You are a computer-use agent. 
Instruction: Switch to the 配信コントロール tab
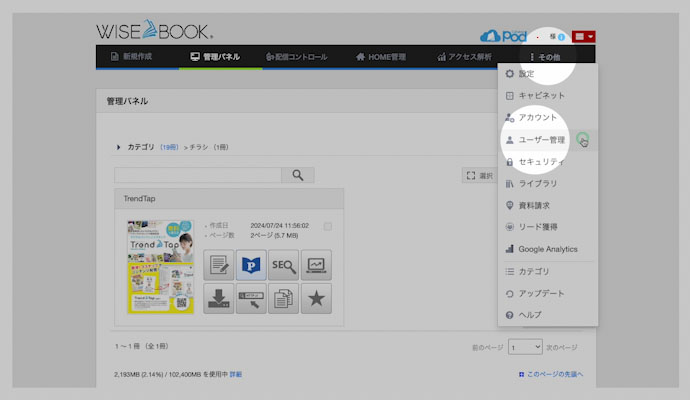click(296, 57)
